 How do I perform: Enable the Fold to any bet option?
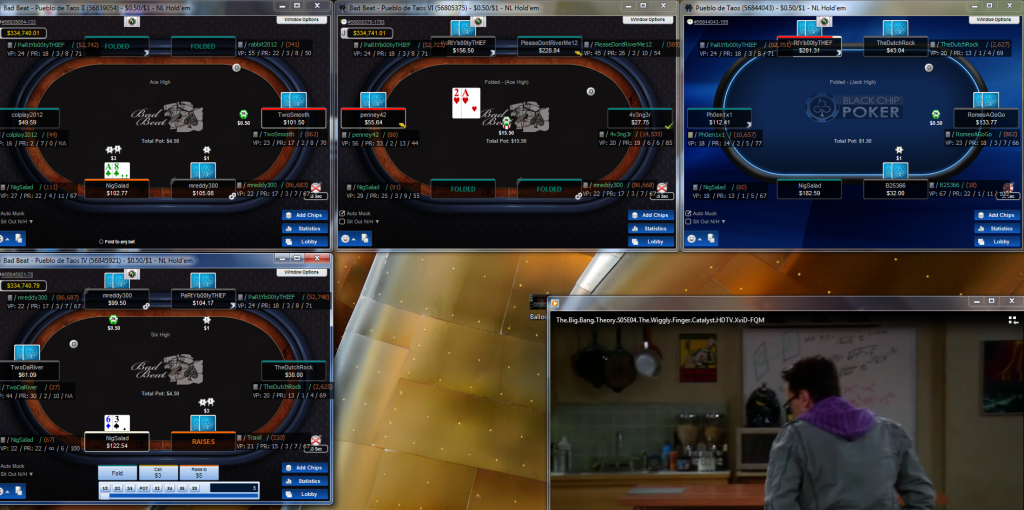(x=102, y=241)
